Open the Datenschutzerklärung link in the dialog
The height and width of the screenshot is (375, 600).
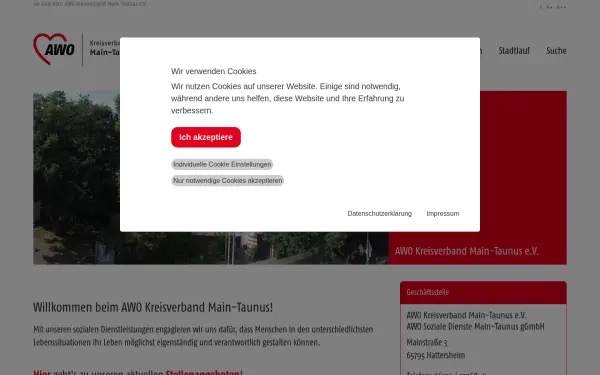point(380,214)
